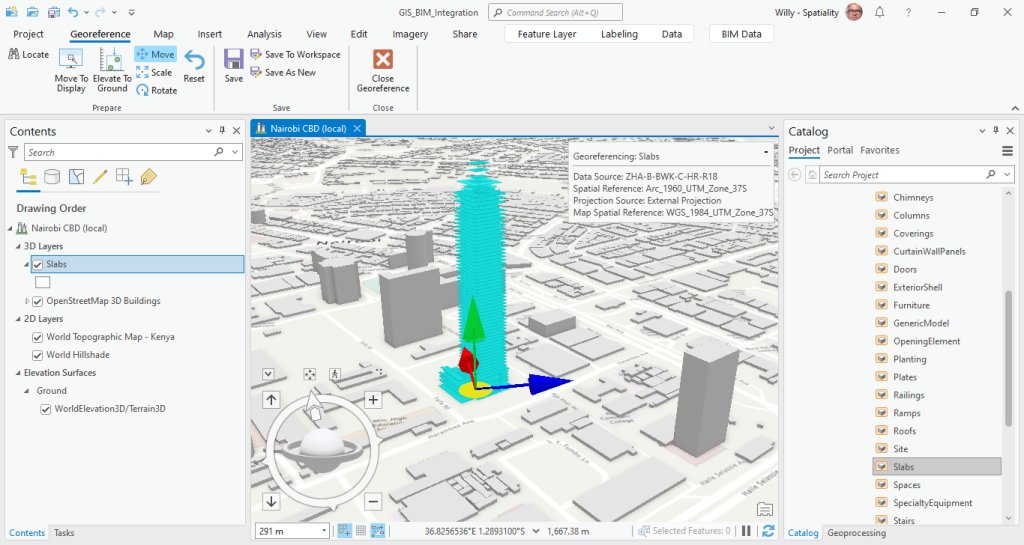Collapse the 3D Layers group
The width and height of the screenshot is (1024, 545).
coord(18,247)
